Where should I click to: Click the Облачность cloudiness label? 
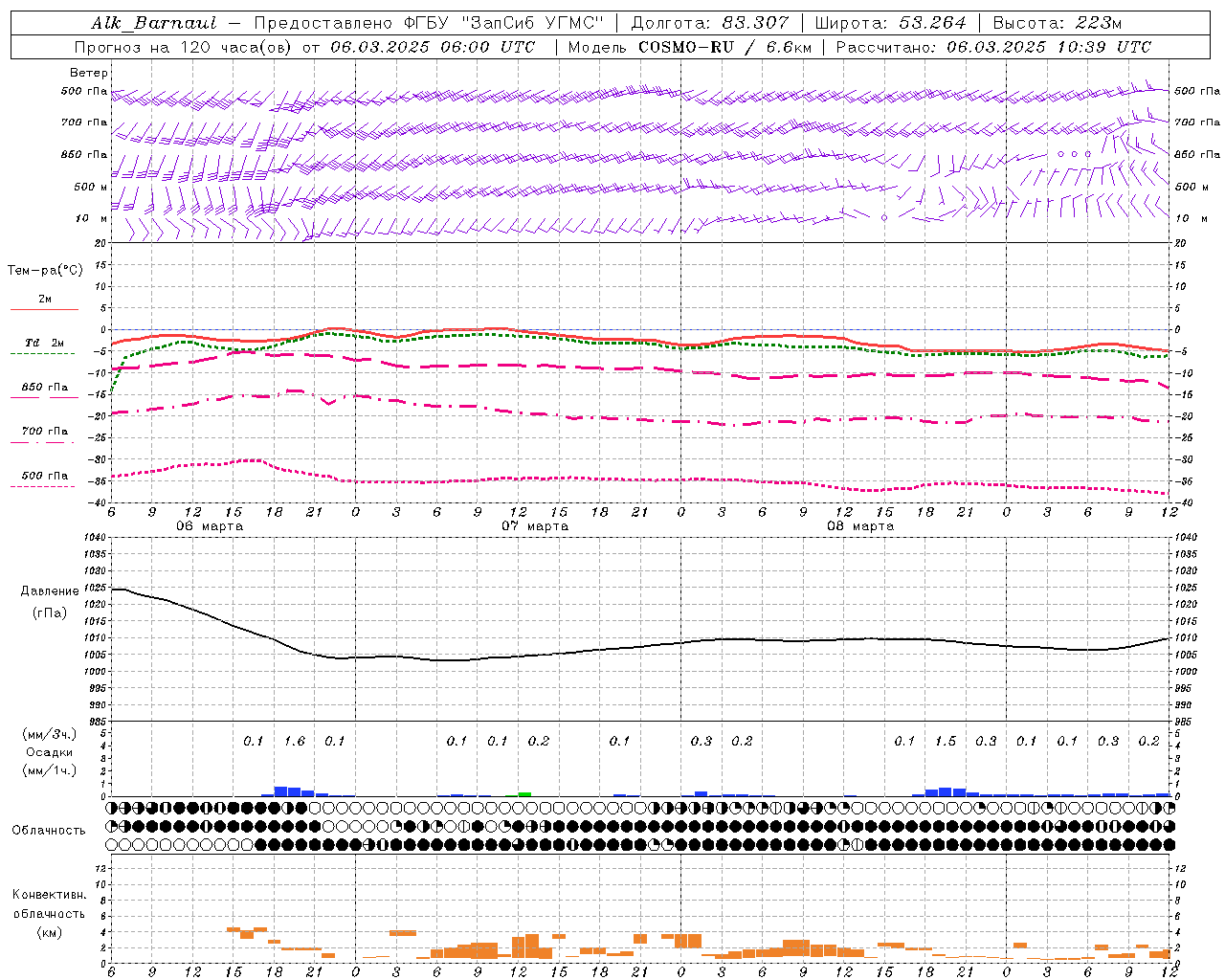click(x=49, y=831)
